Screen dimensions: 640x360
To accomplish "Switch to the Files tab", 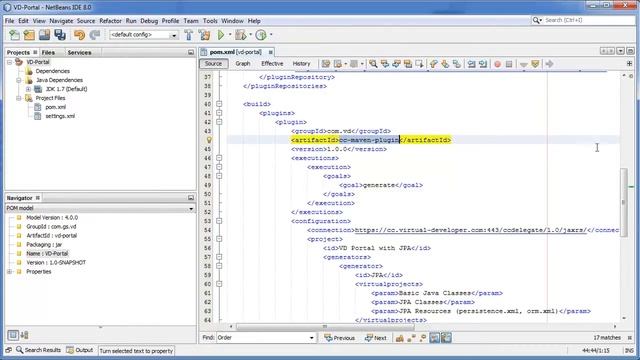I will pyautogui.click(x=48, y=53).
